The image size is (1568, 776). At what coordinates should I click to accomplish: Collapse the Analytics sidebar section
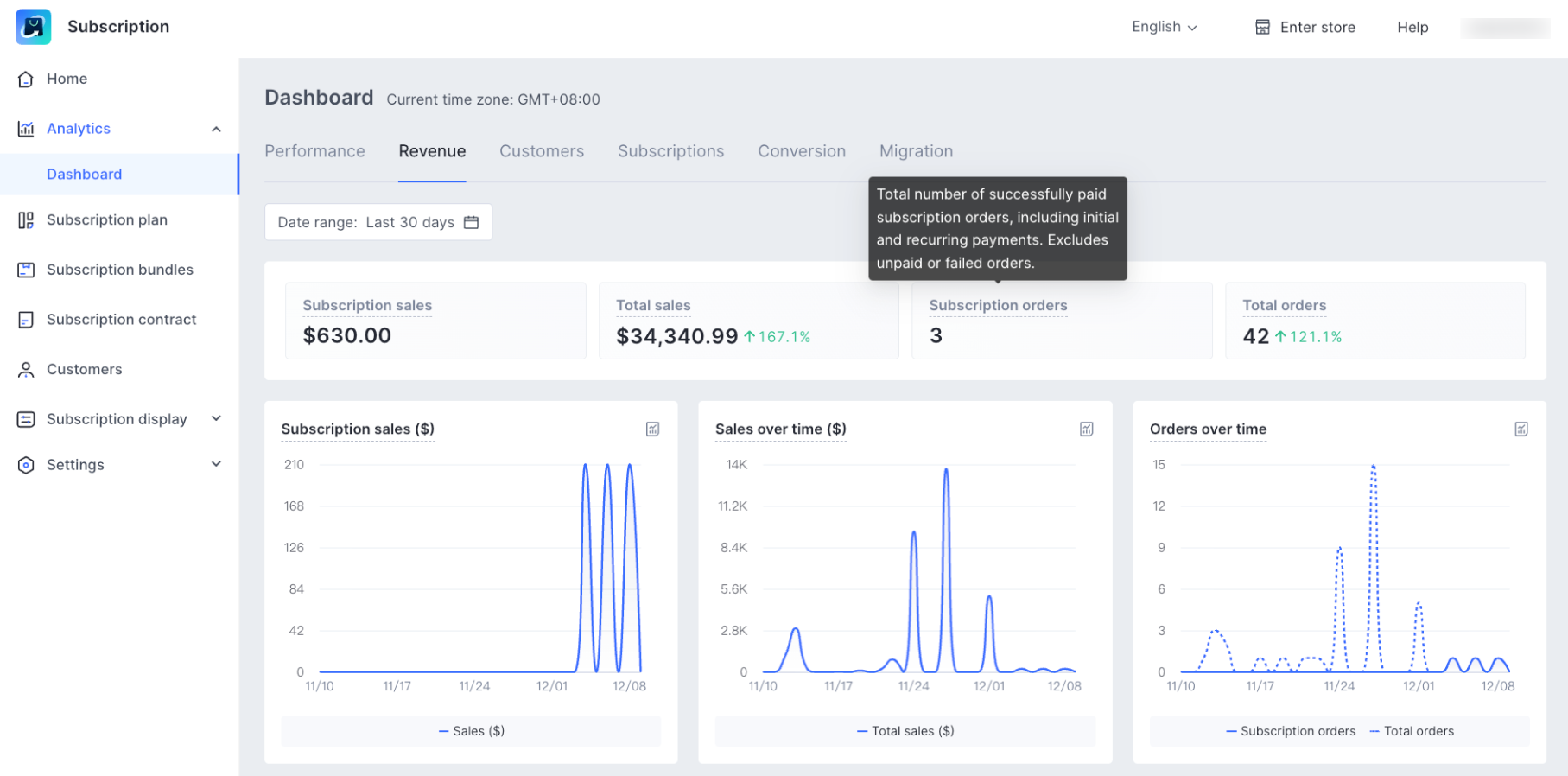point(216,129)
